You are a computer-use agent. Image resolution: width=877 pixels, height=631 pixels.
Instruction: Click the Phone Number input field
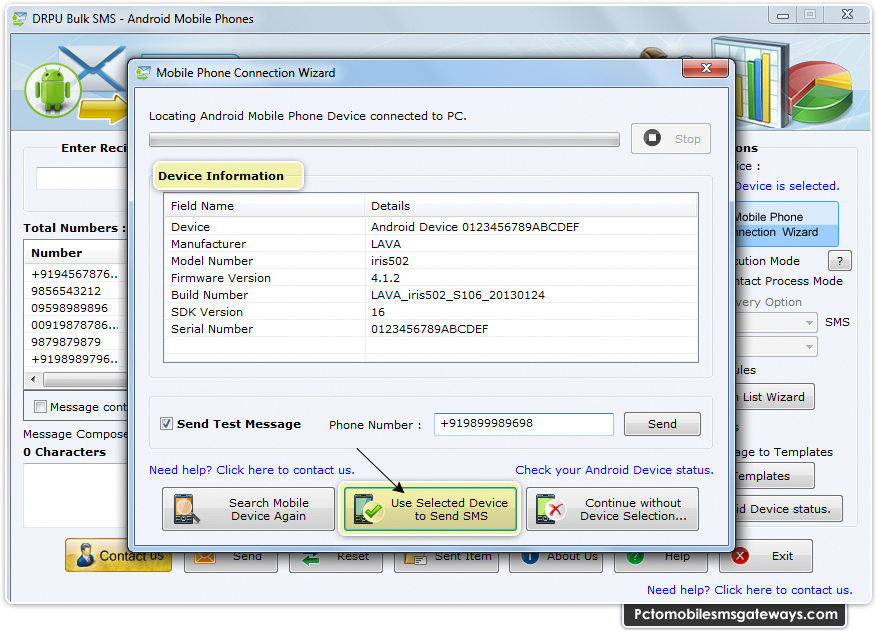point(524,424)
